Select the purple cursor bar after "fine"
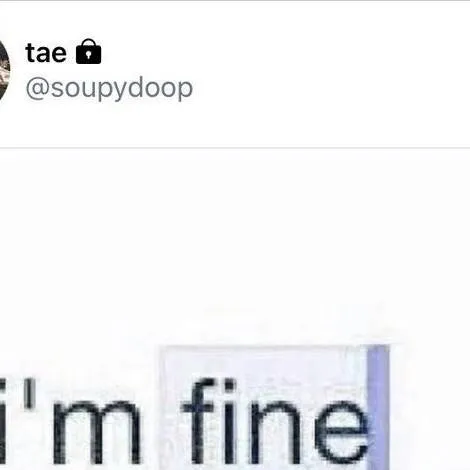Image resolution: width=470 pixels, height=470 pixels. point(378,408)
